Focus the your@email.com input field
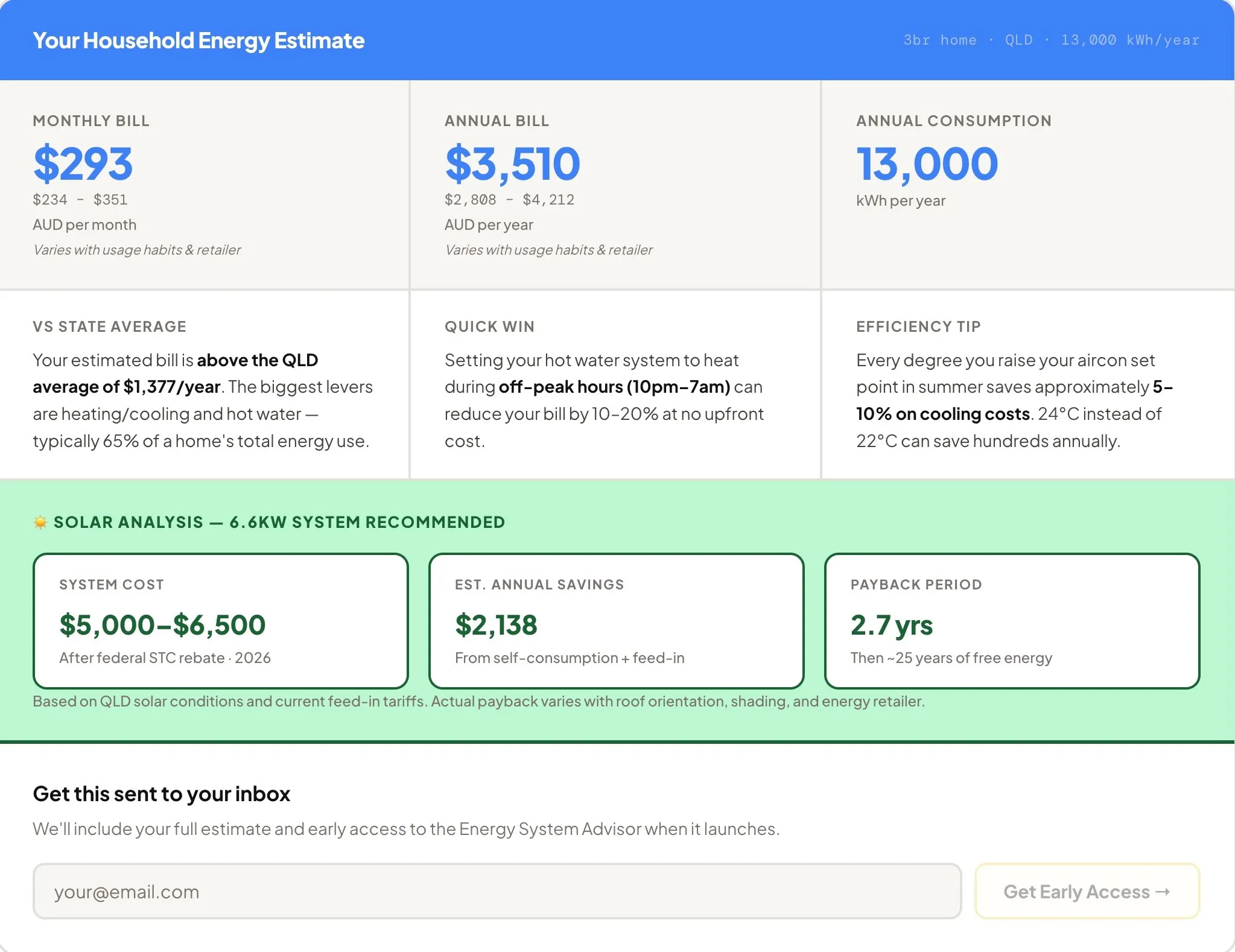The height and width of the screenshot is (952, 1235). pos(497,891)
